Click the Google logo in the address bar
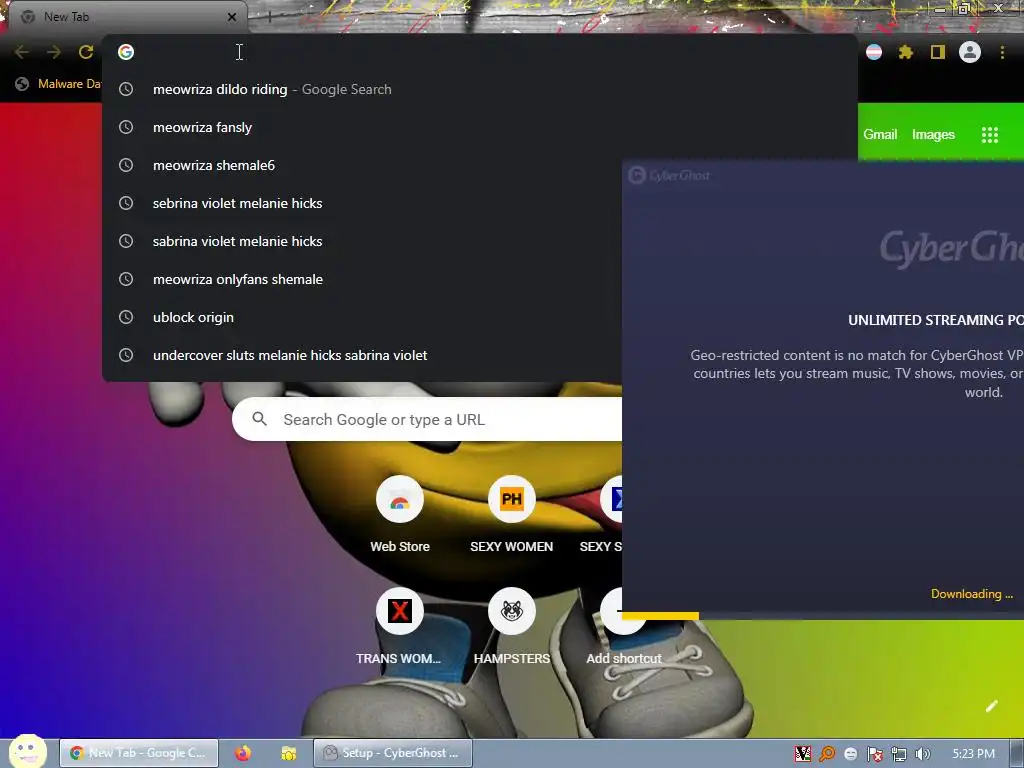The width and height of the screenshot is (1024, 768). (x=126, y=52)
